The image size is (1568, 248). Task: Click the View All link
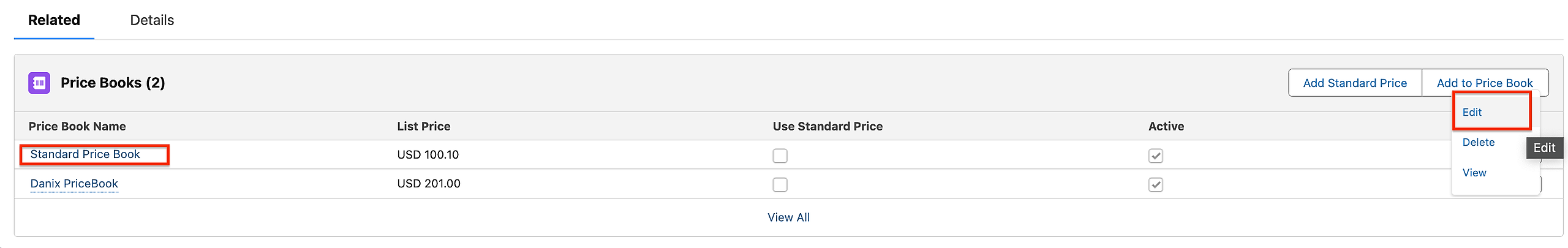788,217
